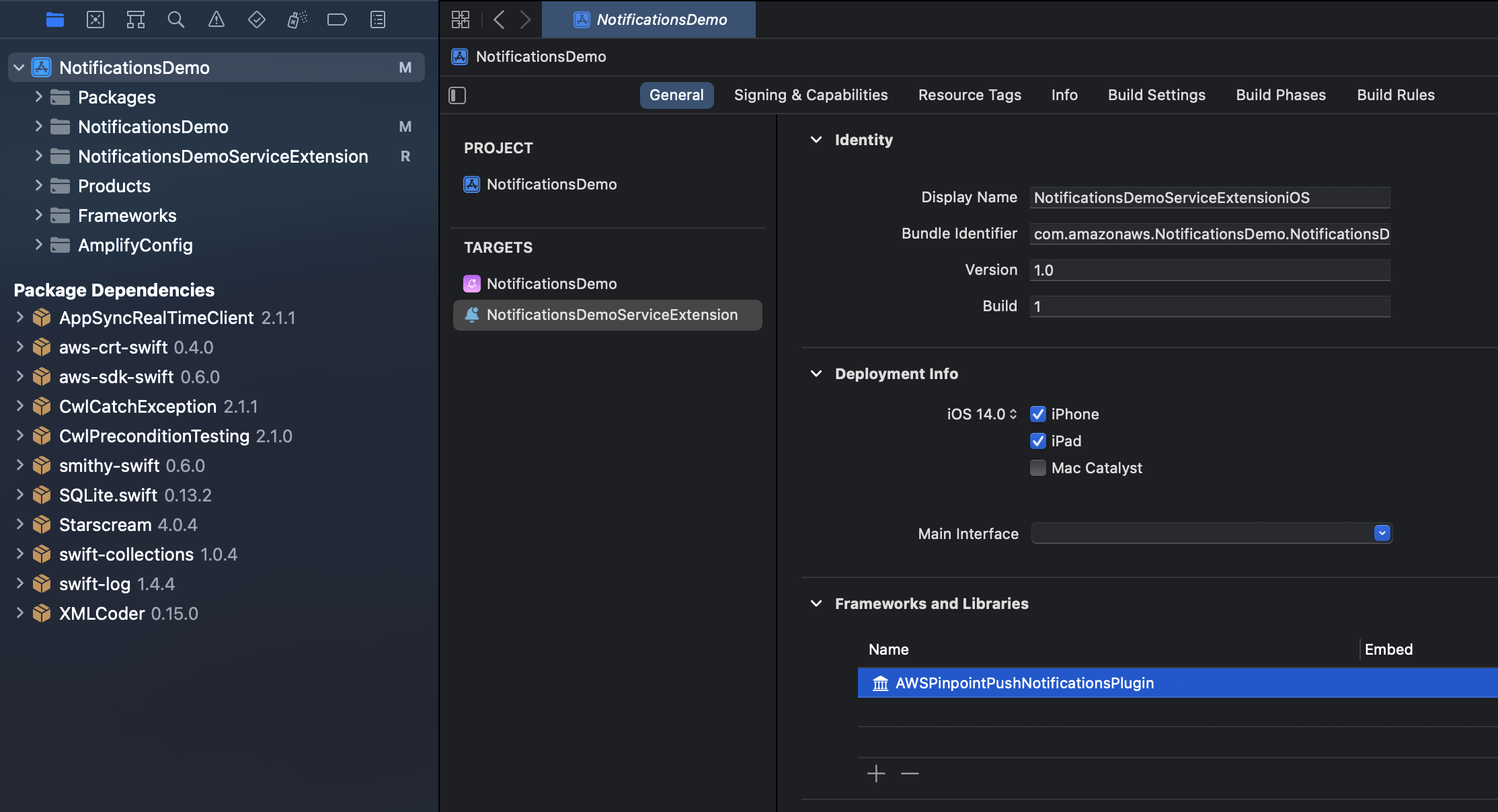
Task: Click the AppSyncRealTimeClient package box icon
Action: coord(42,317)
